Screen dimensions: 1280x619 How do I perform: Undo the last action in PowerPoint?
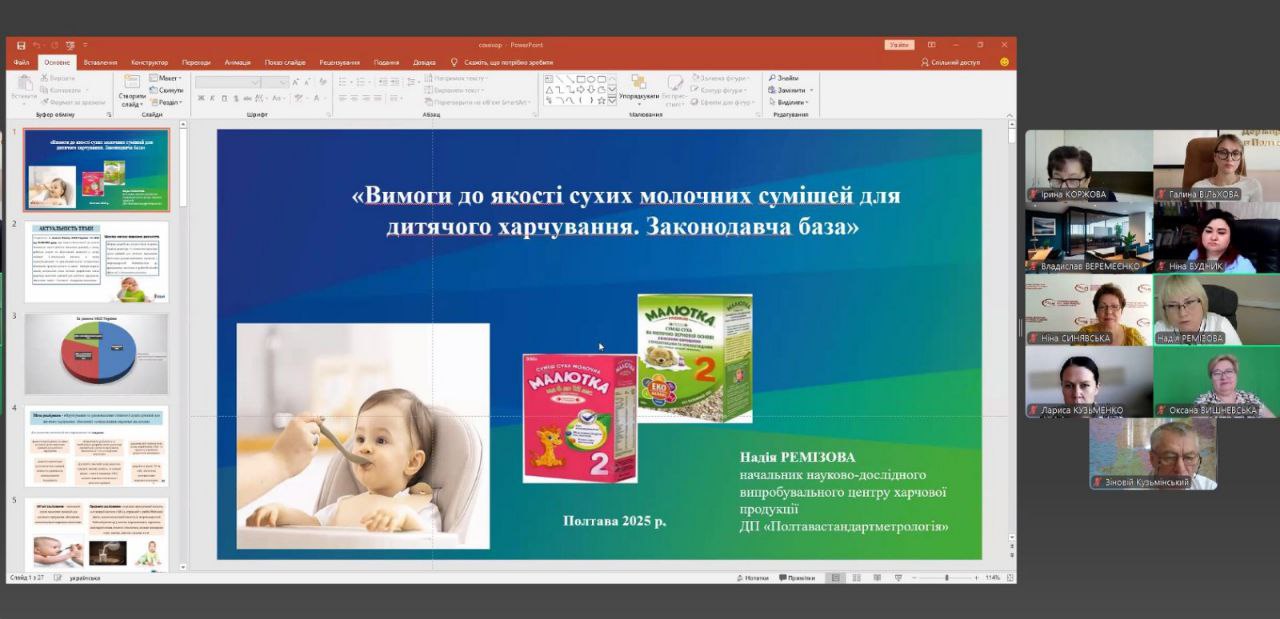pyautogui.click(x=36, y=45)
